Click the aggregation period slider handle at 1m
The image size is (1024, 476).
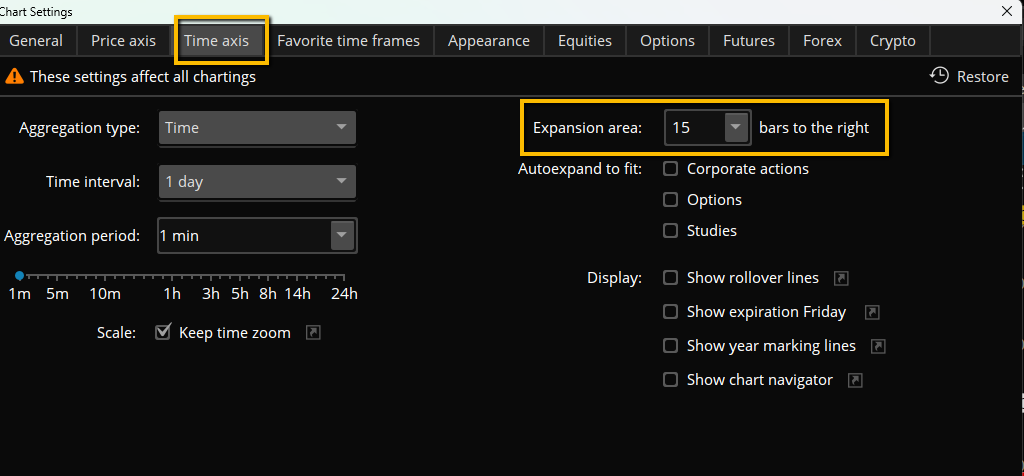coord(19,275)
